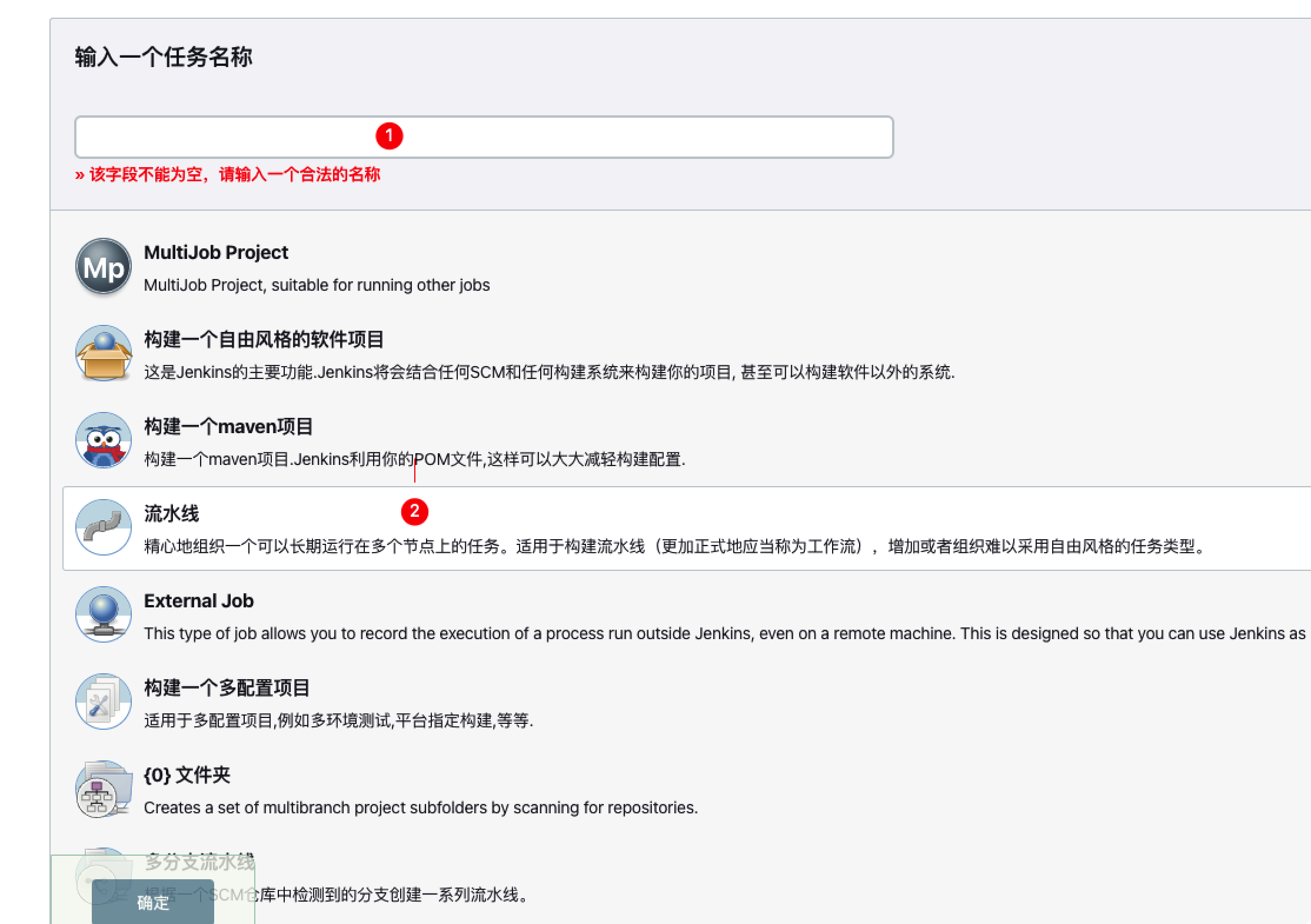Choose 构建一个多配置项目 title
The image size is (1311, 924).
[x=227, y=688]
